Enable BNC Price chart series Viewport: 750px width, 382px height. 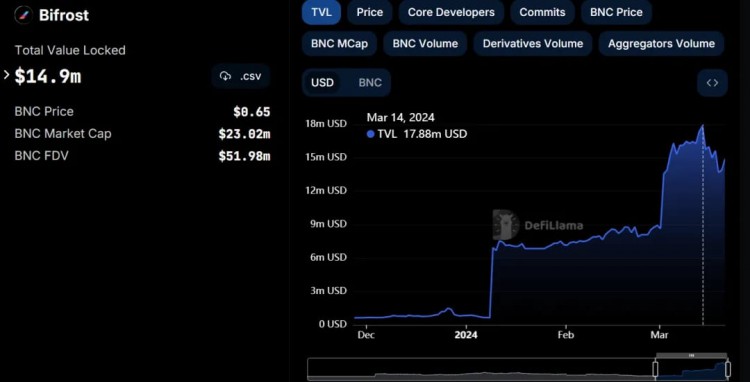pyautogui.click(x=616, y=12)
